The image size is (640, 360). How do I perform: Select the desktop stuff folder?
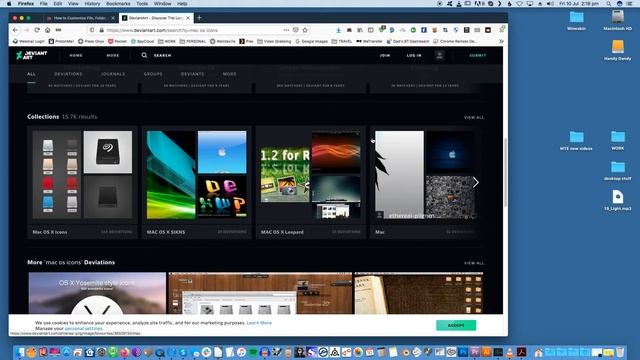click(x=618, y=171)
